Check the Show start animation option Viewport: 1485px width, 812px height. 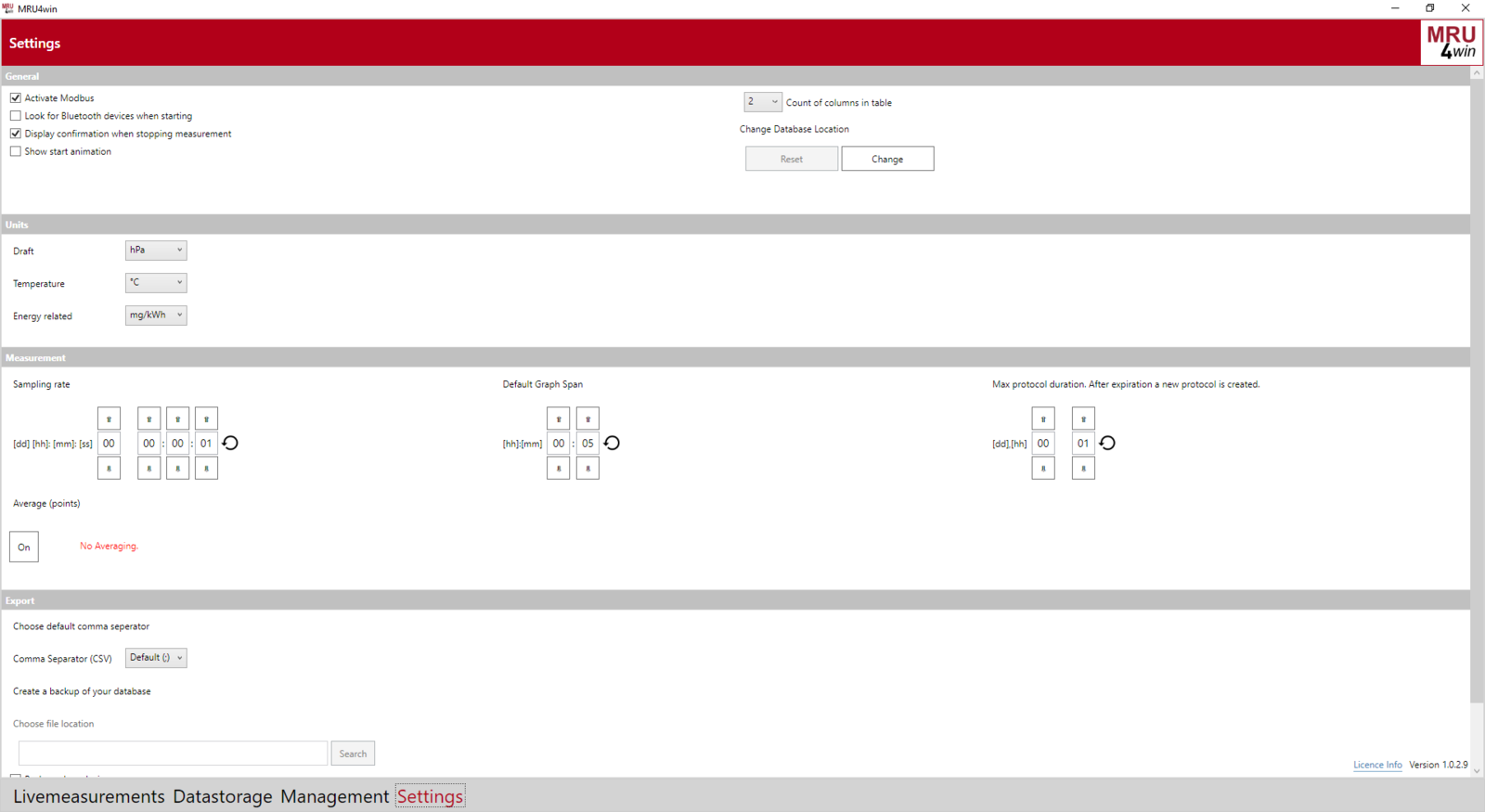[16, 151]
